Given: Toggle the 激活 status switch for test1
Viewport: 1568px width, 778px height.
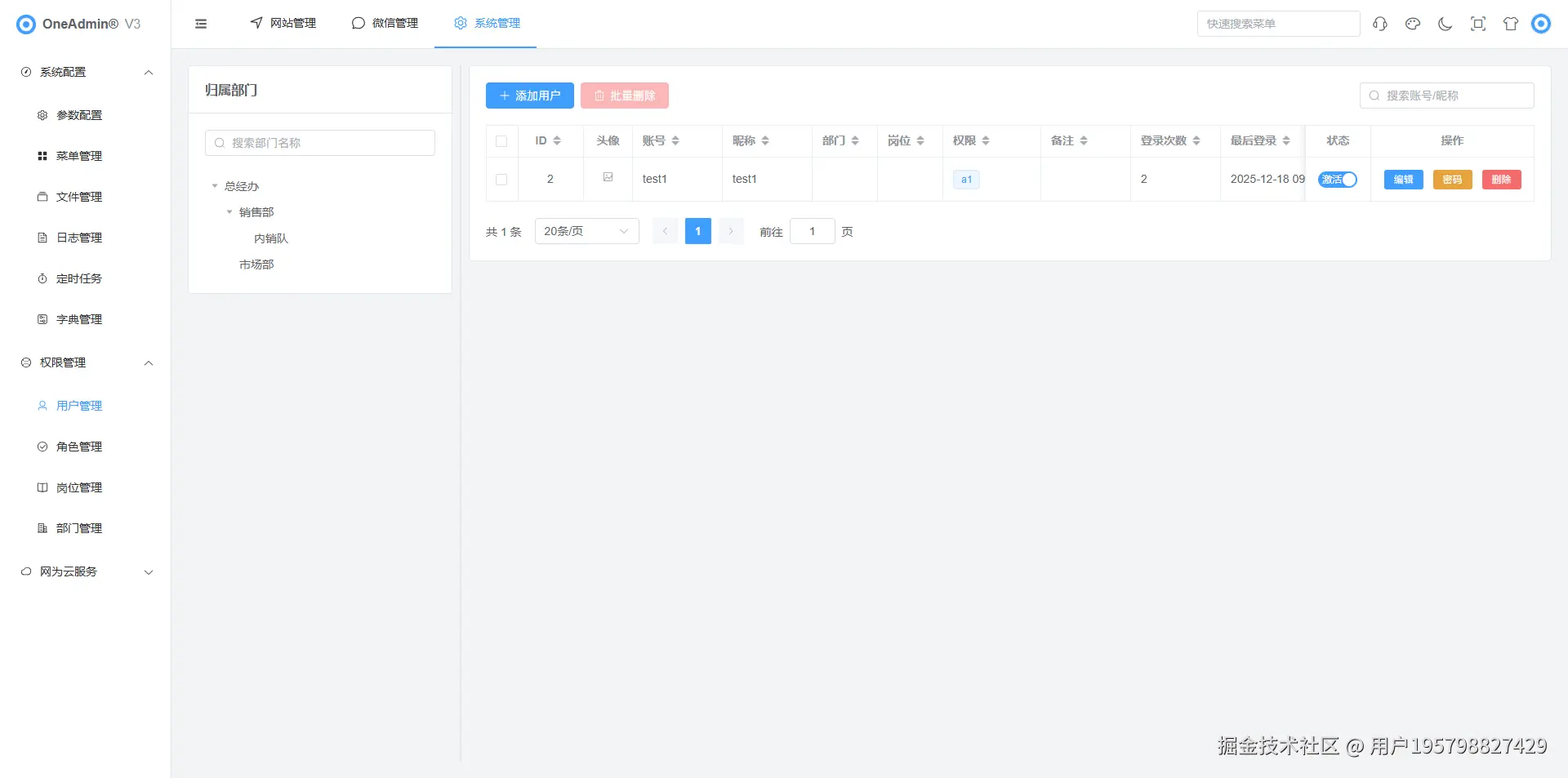Looking at the screenshot, I should (x=1338, y=180).
